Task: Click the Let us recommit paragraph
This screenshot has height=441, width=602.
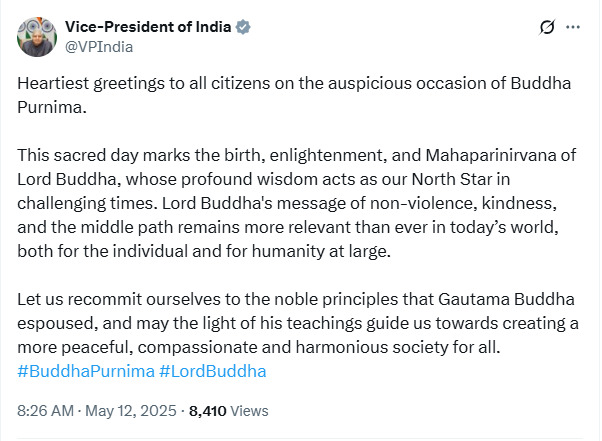Action: [298, 323]
